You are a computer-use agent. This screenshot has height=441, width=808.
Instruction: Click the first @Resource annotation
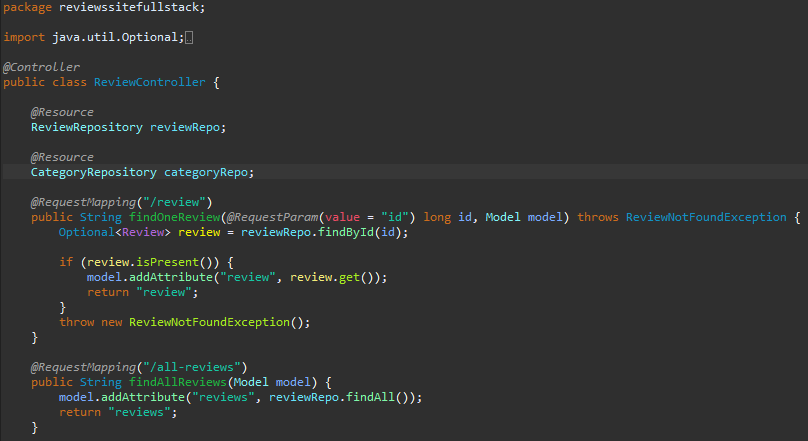pos(62,112)
